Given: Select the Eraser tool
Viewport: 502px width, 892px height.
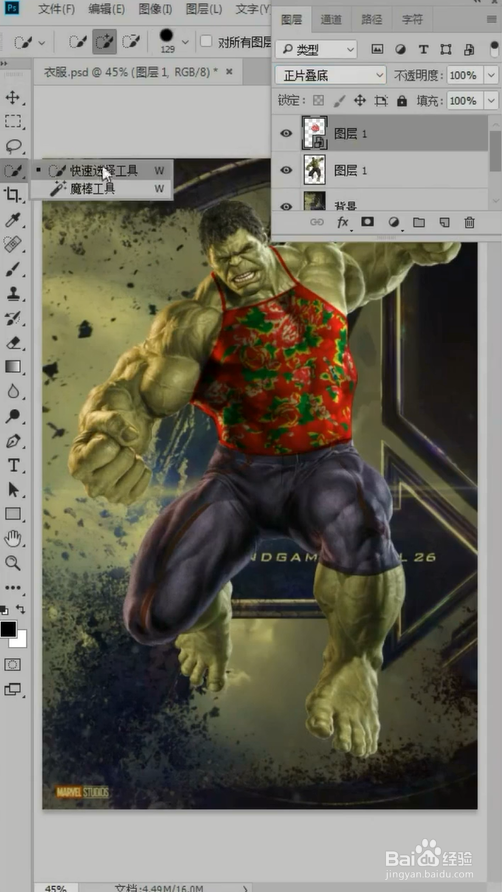Looking at the screenshot, I should click(x=13, y=342).
